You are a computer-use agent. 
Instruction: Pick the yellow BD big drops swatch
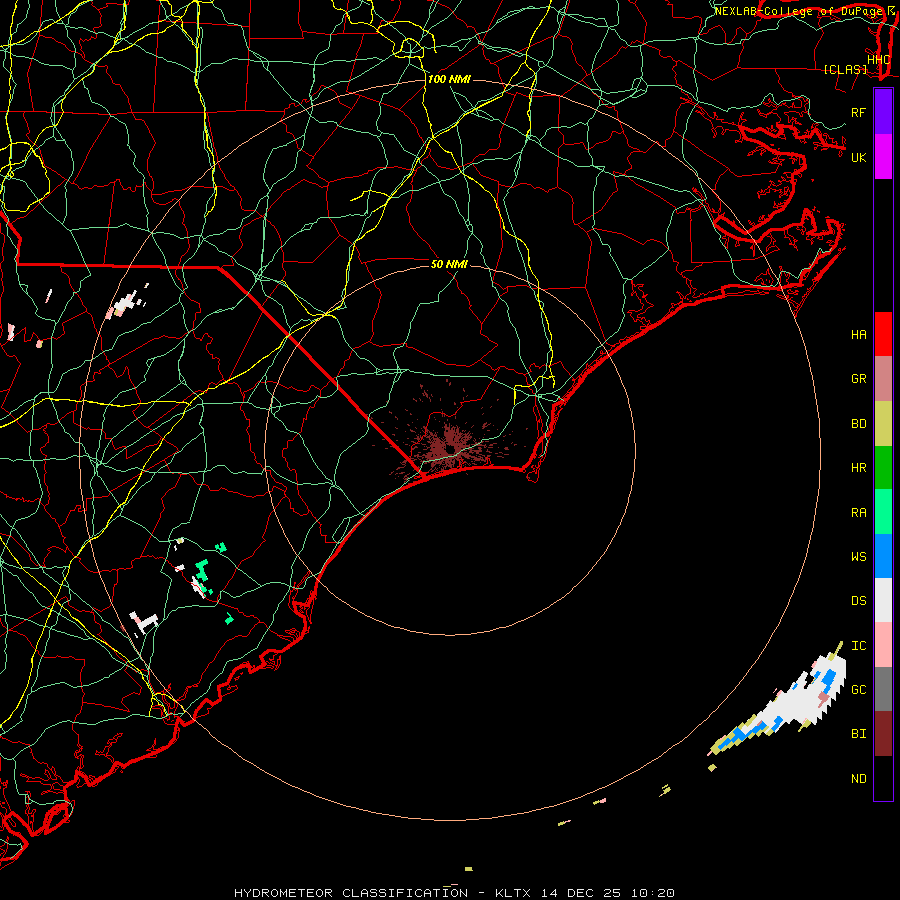tap(883, 424)
